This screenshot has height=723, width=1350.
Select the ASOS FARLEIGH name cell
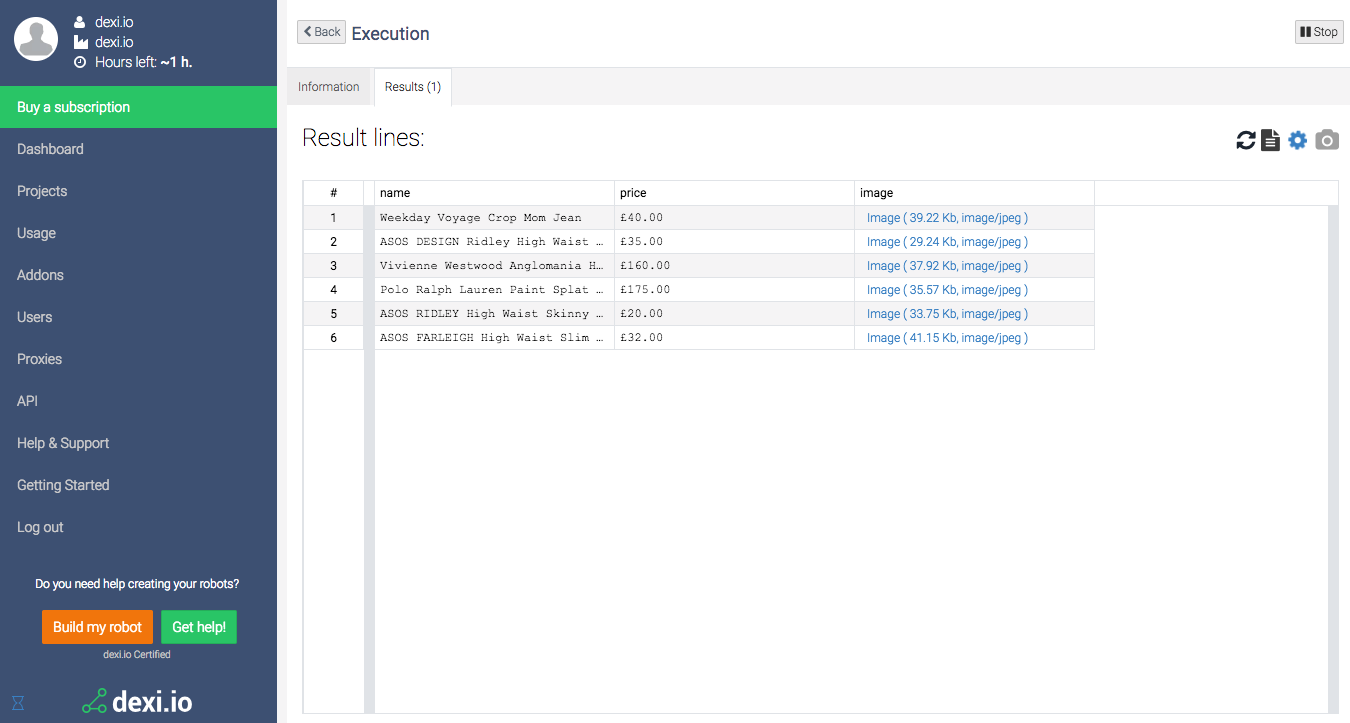point(494,338)
